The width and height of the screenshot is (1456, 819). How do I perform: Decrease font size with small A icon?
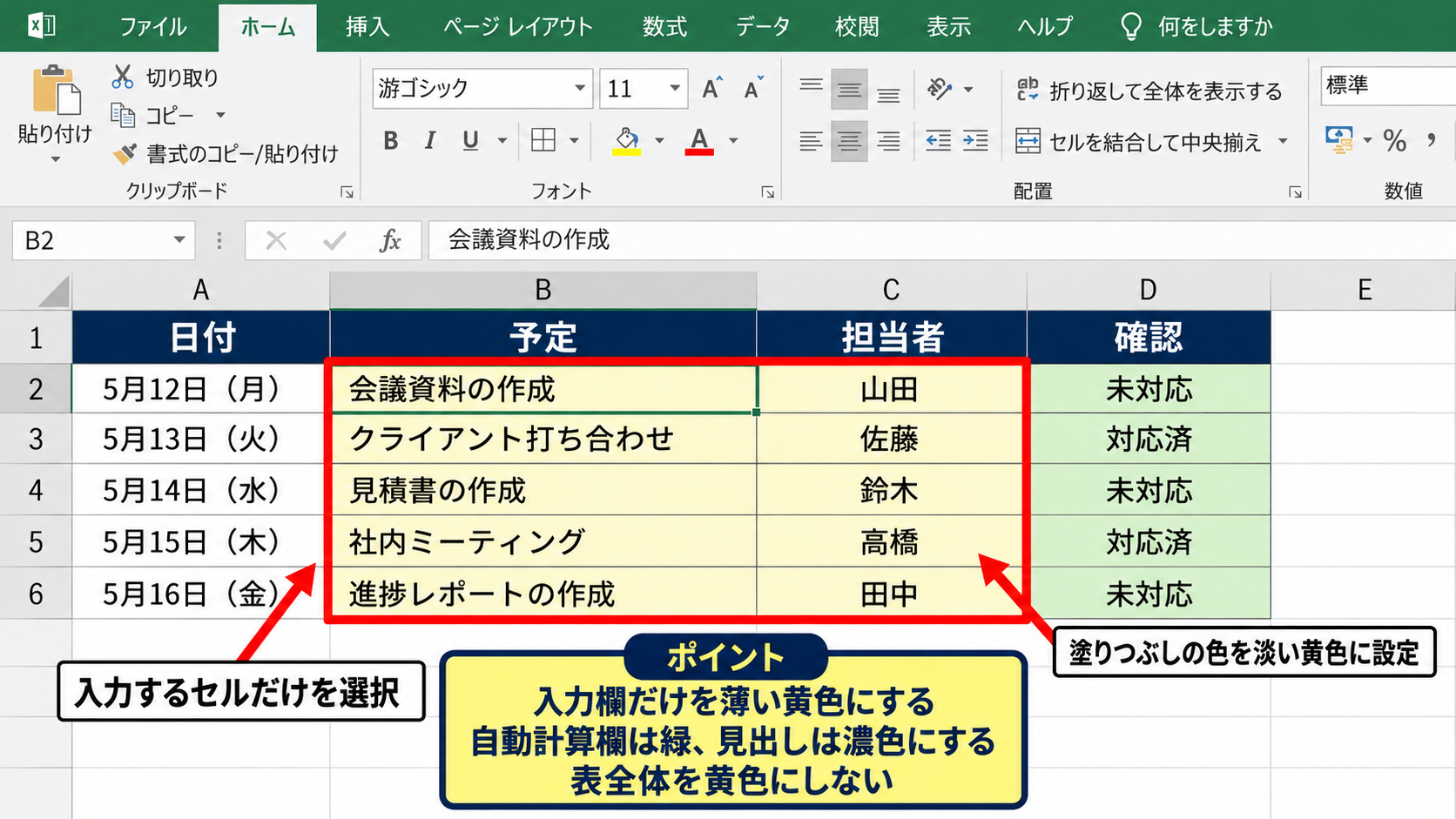753,88
